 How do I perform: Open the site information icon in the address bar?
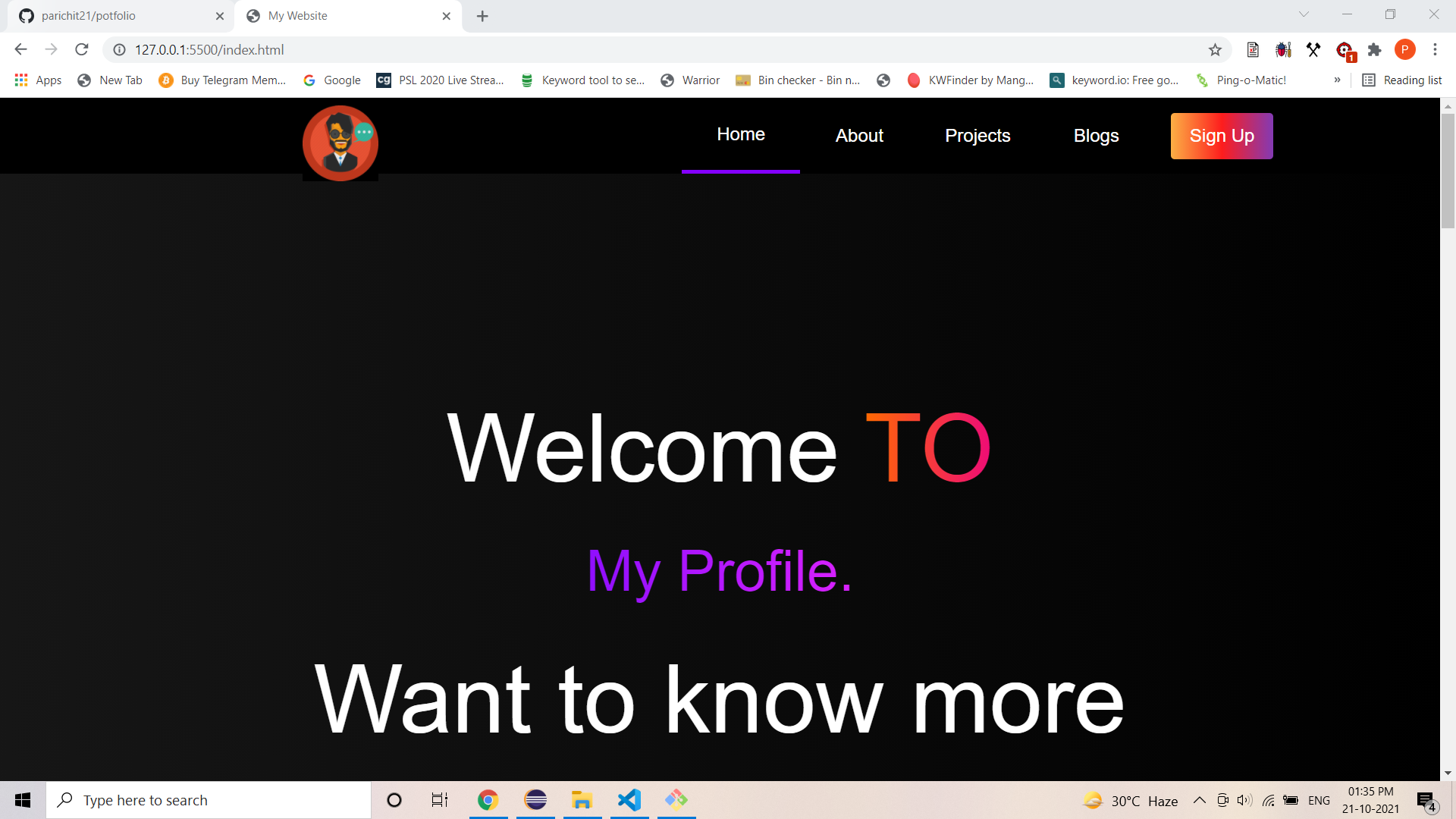pos(119,49)
